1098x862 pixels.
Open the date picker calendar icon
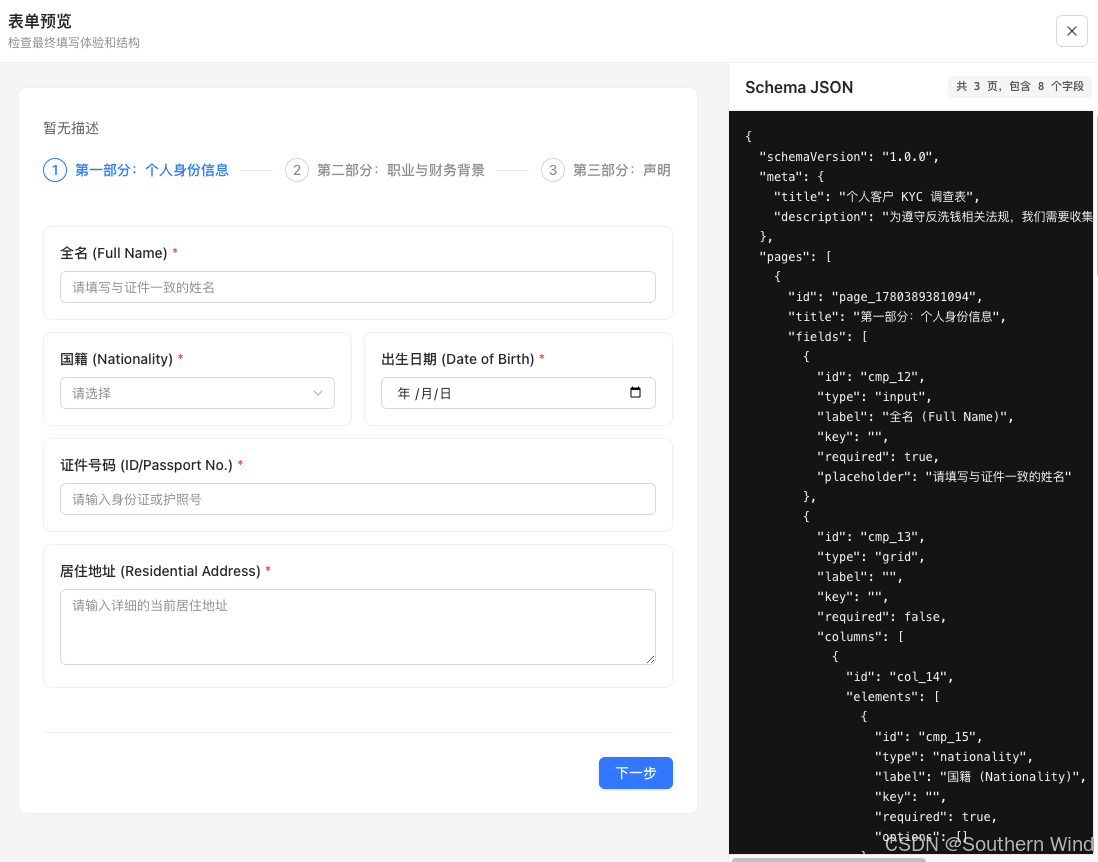point(635,392)
